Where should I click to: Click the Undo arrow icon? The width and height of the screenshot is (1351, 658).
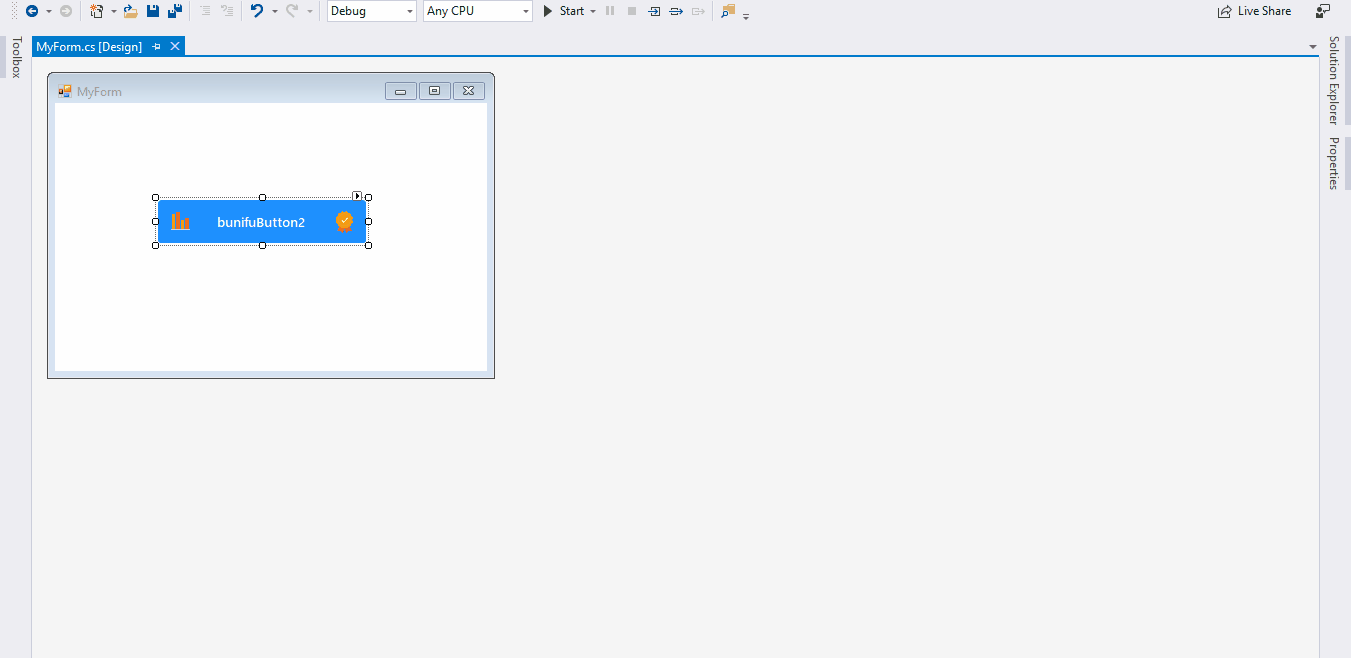pos(257,11)
